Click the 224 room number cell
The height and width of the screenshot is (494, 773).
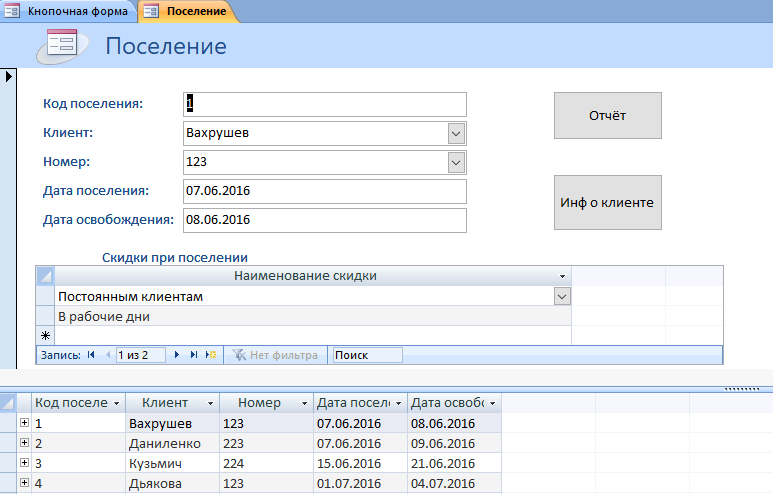point(266,463)
